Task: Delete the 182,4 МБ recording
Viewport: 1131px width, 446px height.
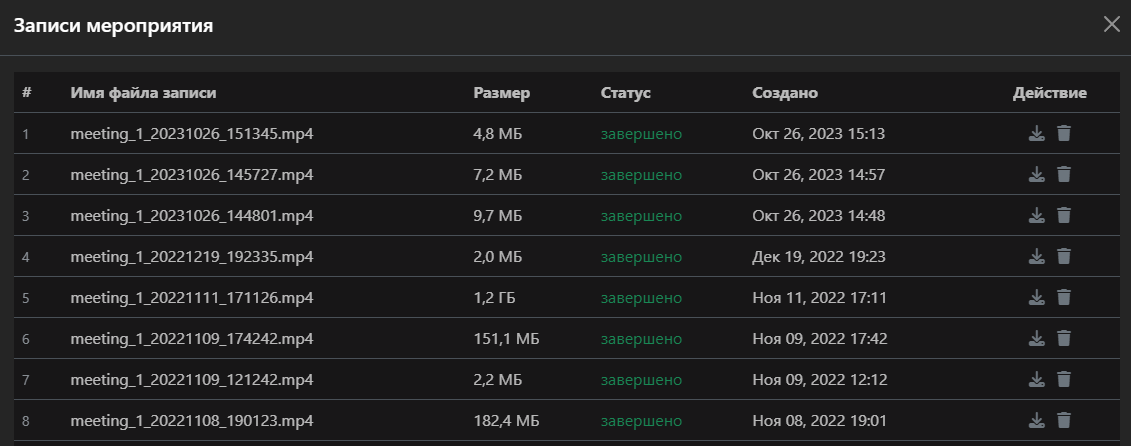Action: [x=1064, y=420]
